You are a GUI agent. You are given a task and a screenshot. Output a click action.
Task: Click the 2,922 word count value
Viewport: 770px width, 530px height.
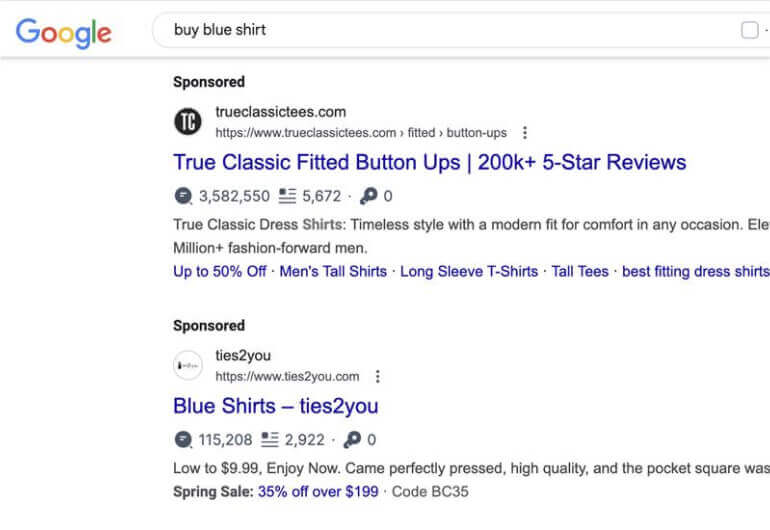pyautogui.click(x=304, y=440)
